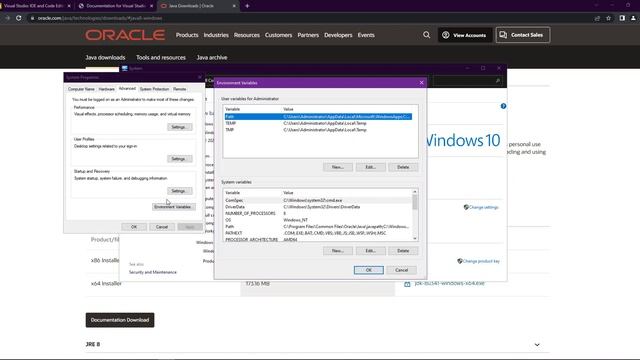Reload the page with the browser refresh icon
This screenshot has width=640, height=360.
click(19, 18)
